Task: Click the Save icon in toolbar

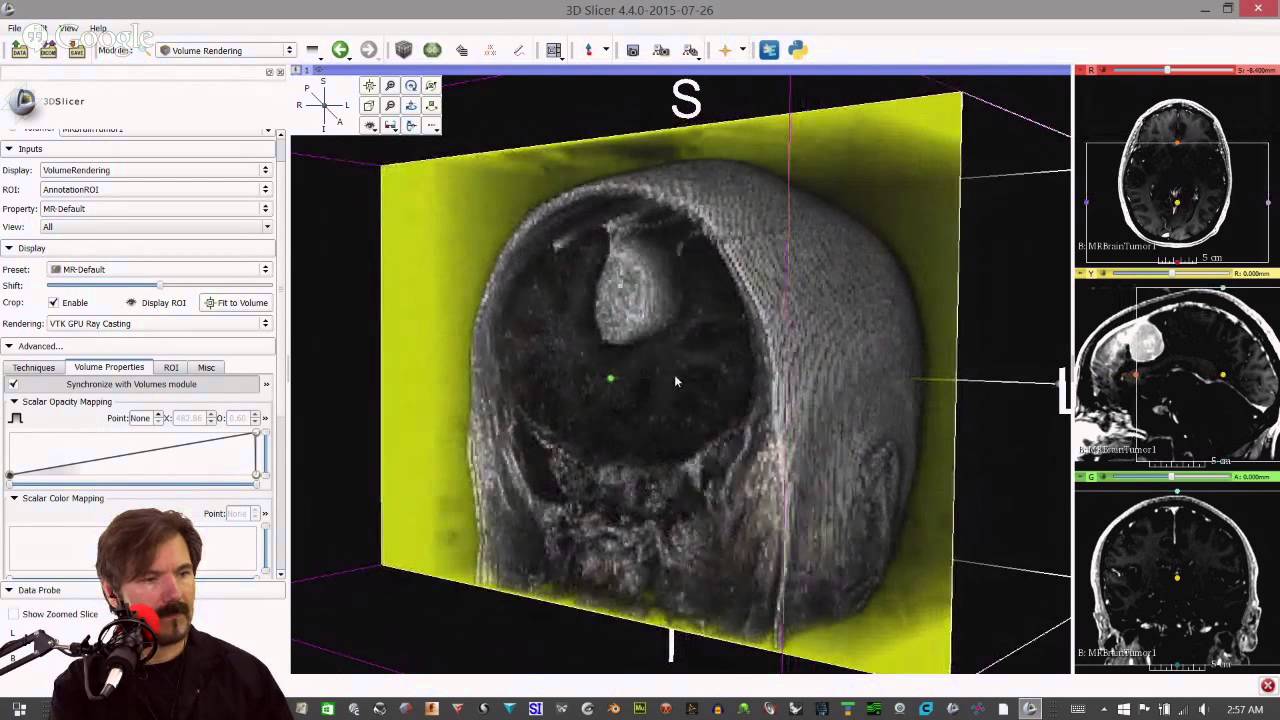Action: (x=76, y=50)
